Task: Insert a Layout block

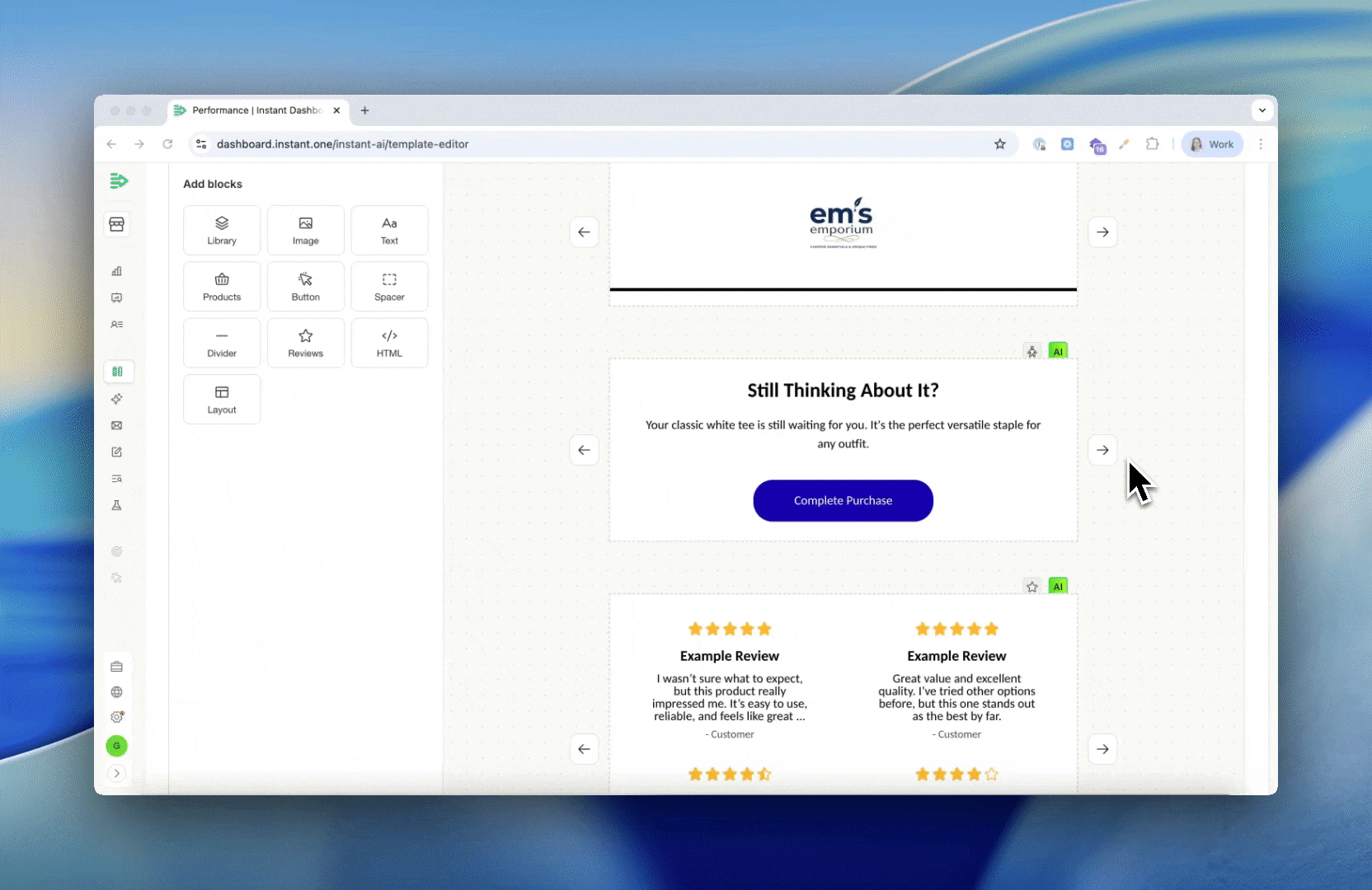Action: pyautogui.click(x=222, y=399)
